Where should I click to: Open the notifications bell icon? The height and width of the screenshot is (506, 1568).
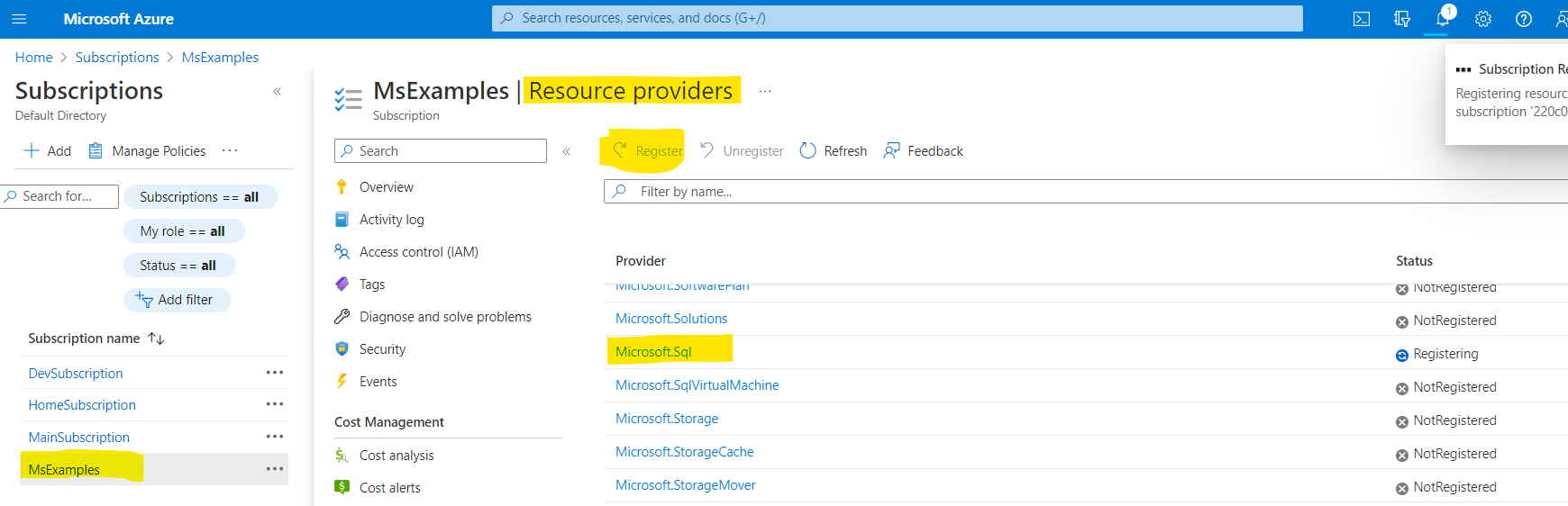[1443, 19]
